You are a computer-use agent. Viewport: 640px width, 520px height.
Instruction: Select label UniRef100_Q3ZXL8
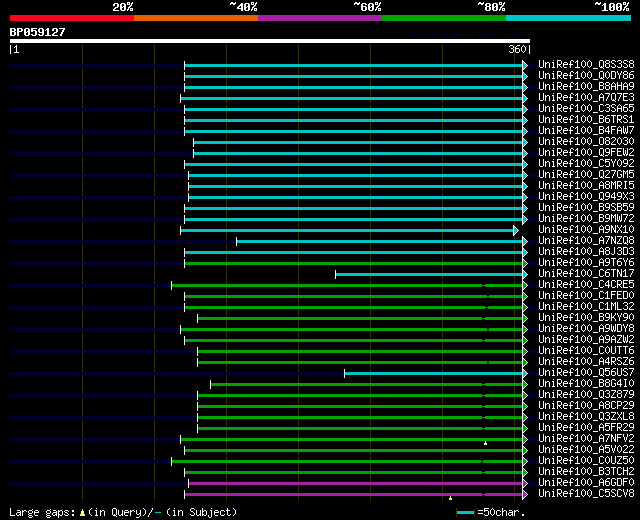[x=586, y=417]
